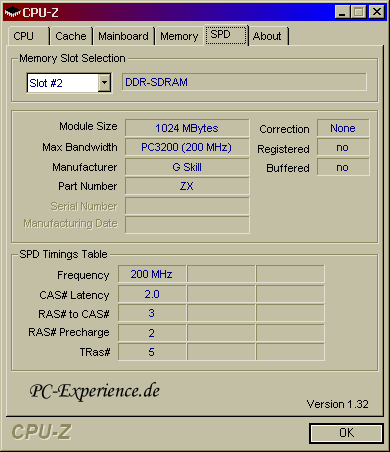Confirm with the OK button
Screen dimensions: 390x452
coord(346,433)
